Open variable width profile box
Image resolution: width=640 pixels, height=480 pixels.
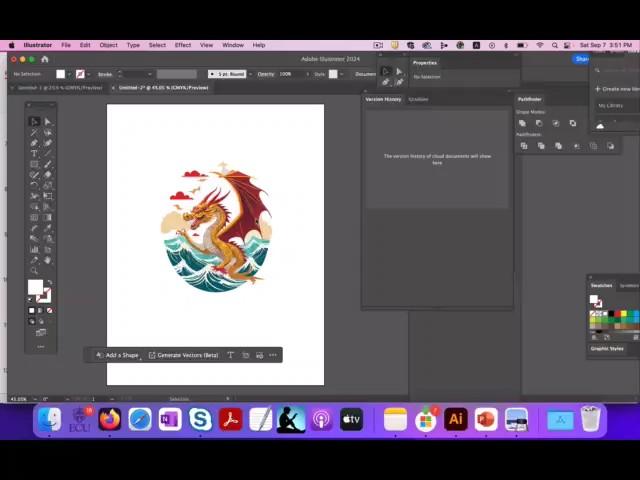pos(177,74)
